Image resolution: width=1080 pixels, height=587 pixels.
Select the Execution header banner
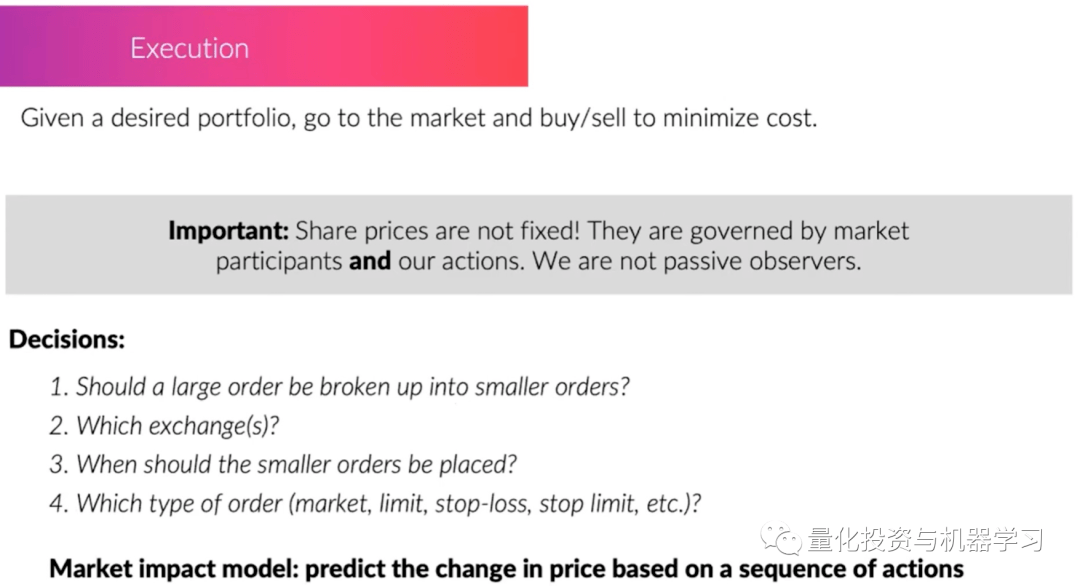[x=264, y=47]
